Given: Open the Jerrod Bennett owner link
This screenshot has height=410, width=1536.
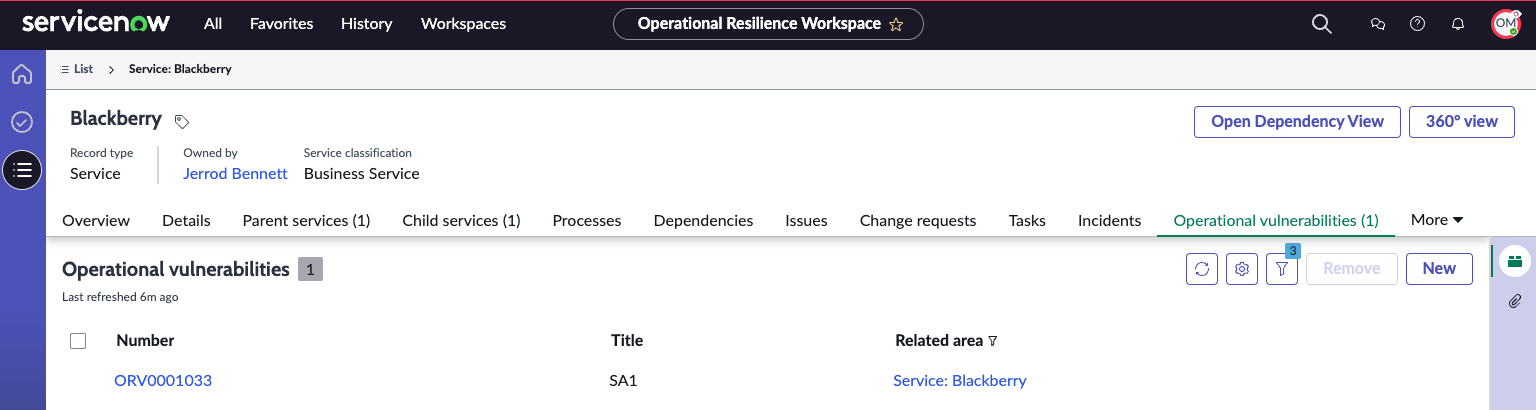Looking at the screenshot, I should (x=235, y=174).
